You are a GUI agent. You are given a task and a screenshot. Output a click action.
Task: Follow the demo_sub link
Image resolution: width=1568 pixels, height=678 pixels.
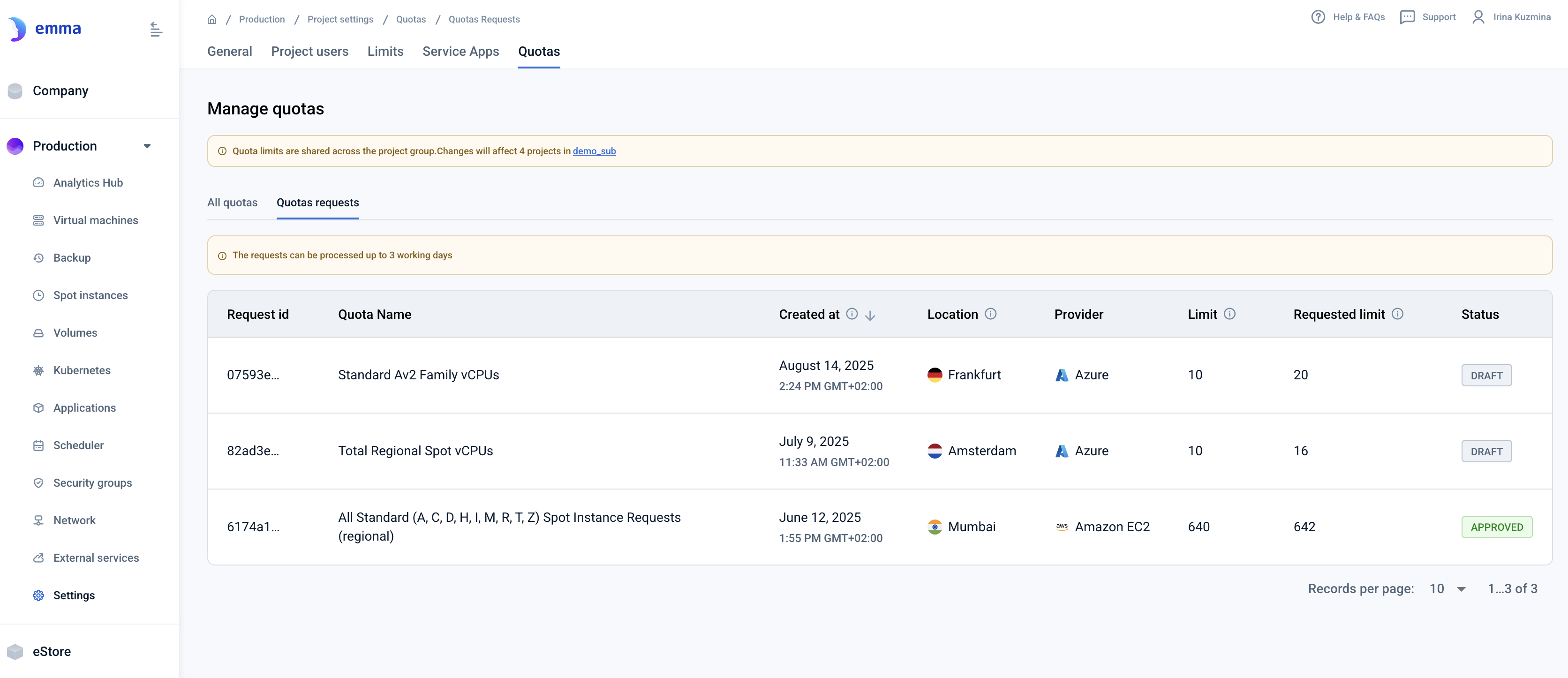point(594,151)
